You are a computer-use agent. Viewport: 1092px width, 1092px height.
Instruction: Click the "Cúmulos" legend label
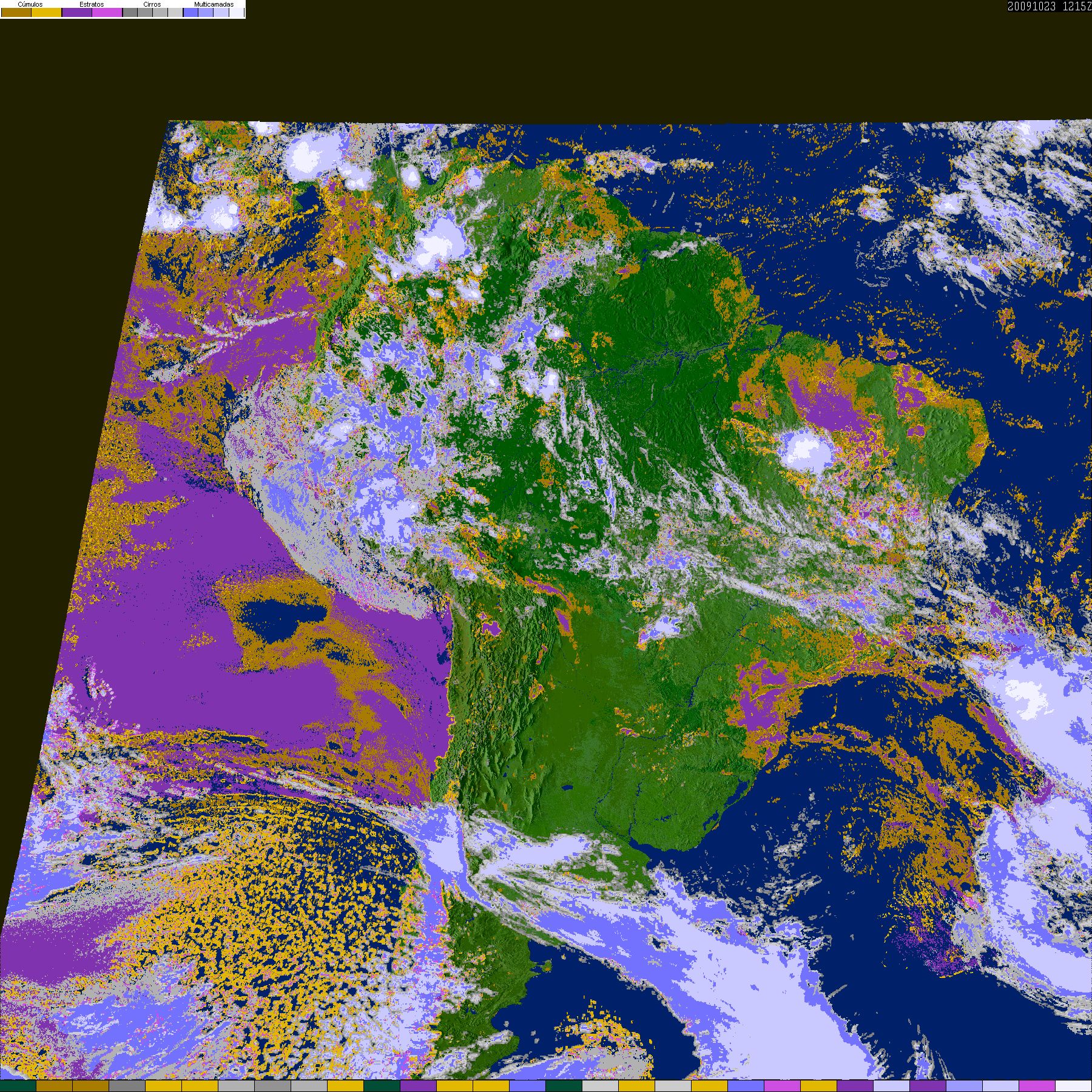click(30, 4)
